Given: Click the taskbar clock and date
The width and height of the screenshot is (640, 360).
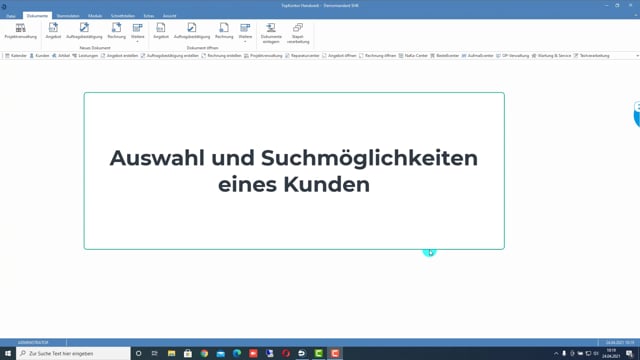Looking at the screenshot, I should (611, 353).
